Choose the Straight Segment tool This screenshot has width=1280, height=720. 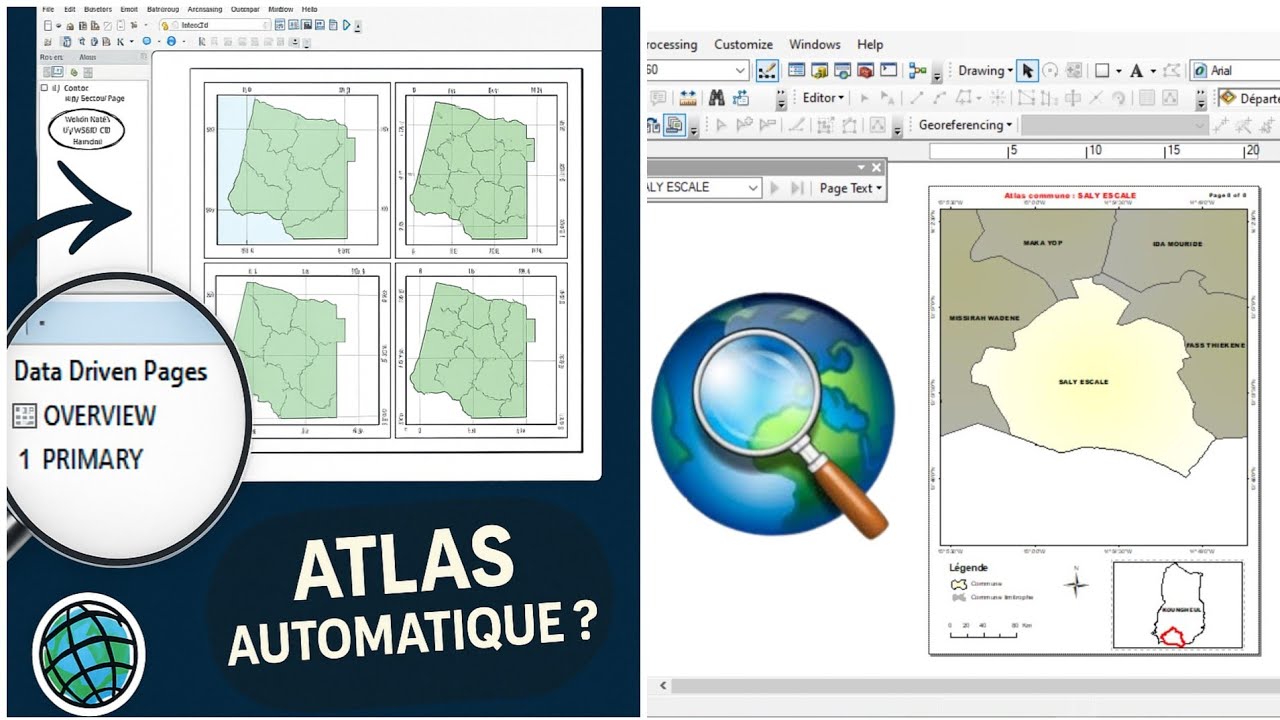[916, 98]
